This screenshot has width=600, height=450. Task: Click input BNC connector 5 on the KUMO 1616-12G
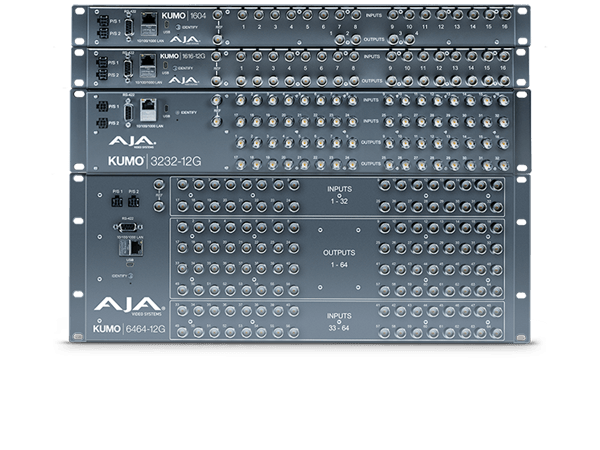[305, 57]
